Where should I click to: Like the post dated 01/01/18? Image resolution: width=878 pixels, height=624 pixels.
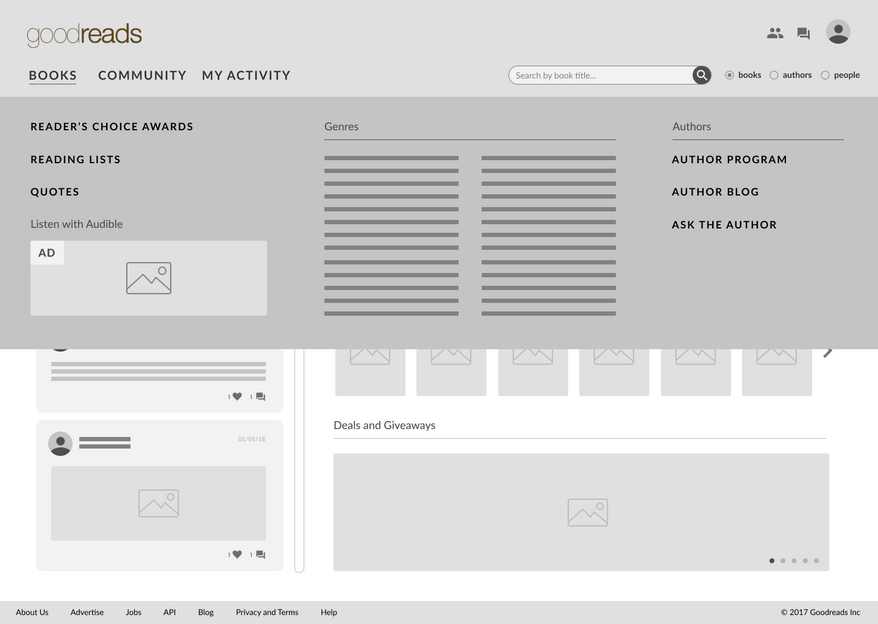click(237, 555)
